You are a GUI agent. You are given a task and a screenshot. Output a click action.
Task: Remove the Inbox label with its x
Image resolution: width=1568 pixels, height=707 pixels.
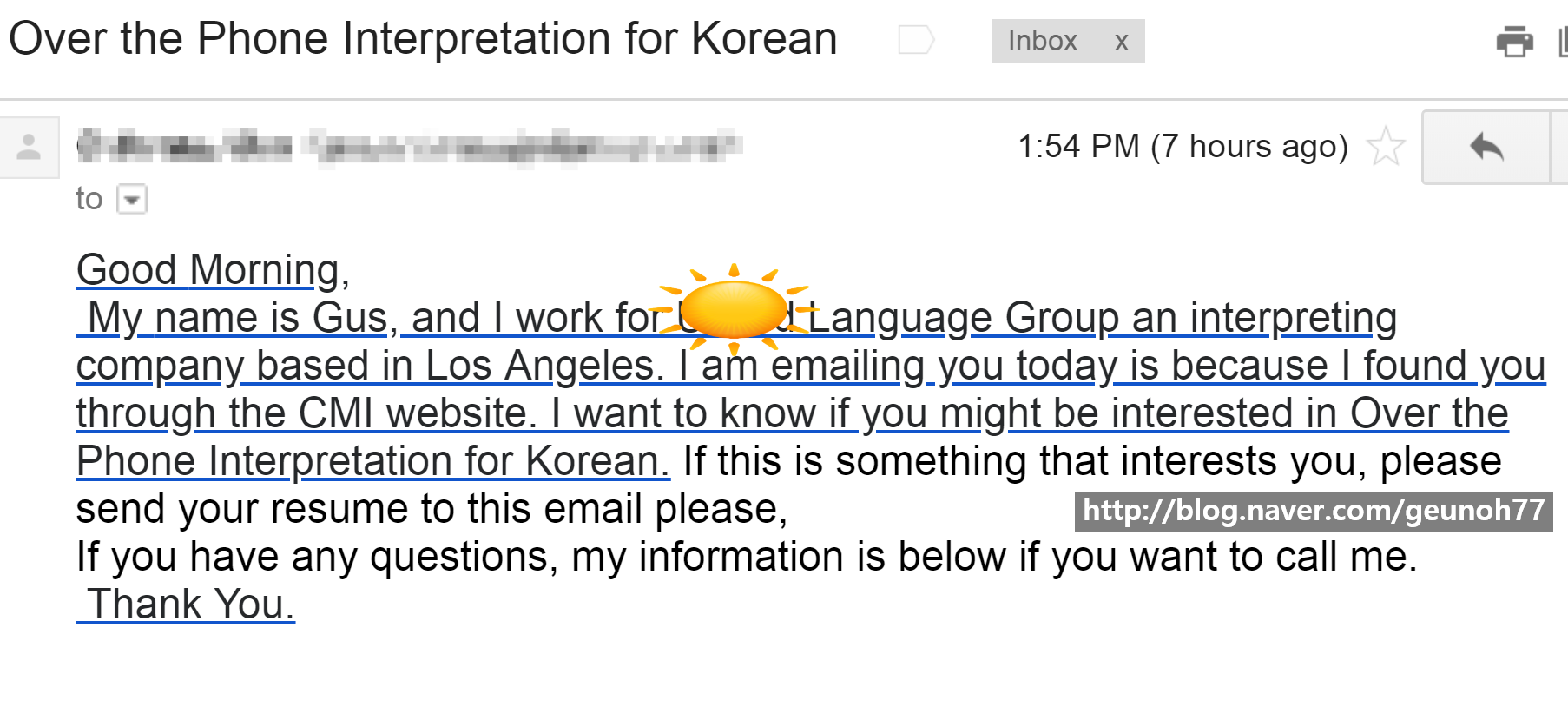point(1122,42)
